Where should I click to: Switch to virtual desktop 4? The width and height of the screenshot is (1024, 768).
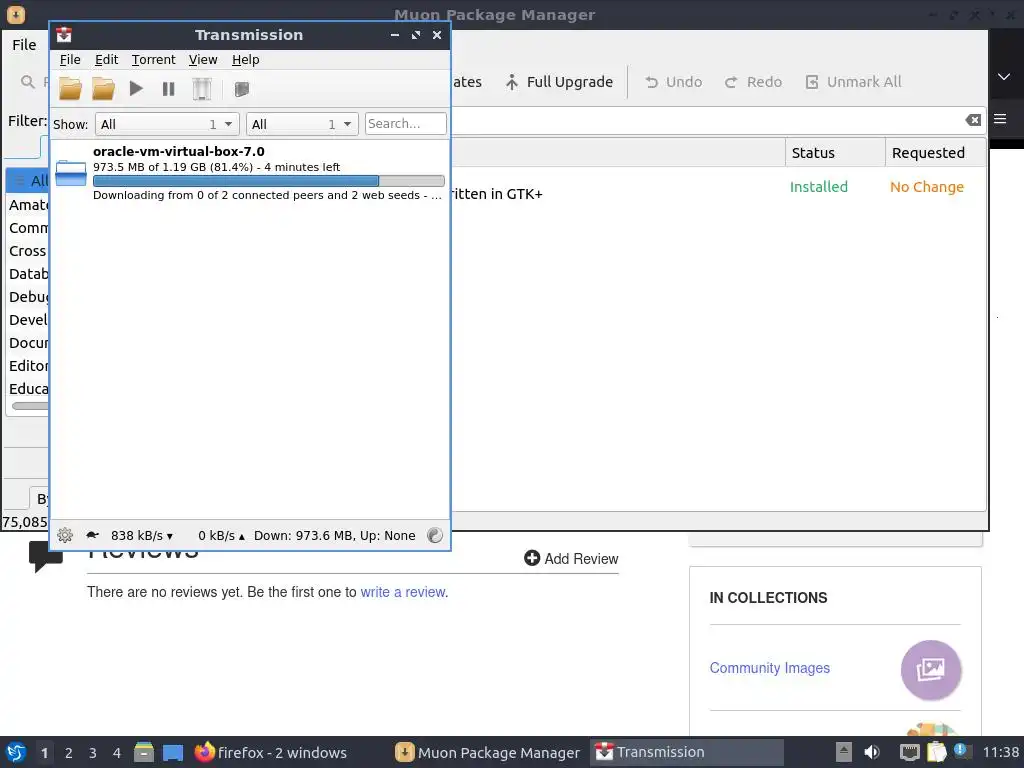[x=117, y=753]
